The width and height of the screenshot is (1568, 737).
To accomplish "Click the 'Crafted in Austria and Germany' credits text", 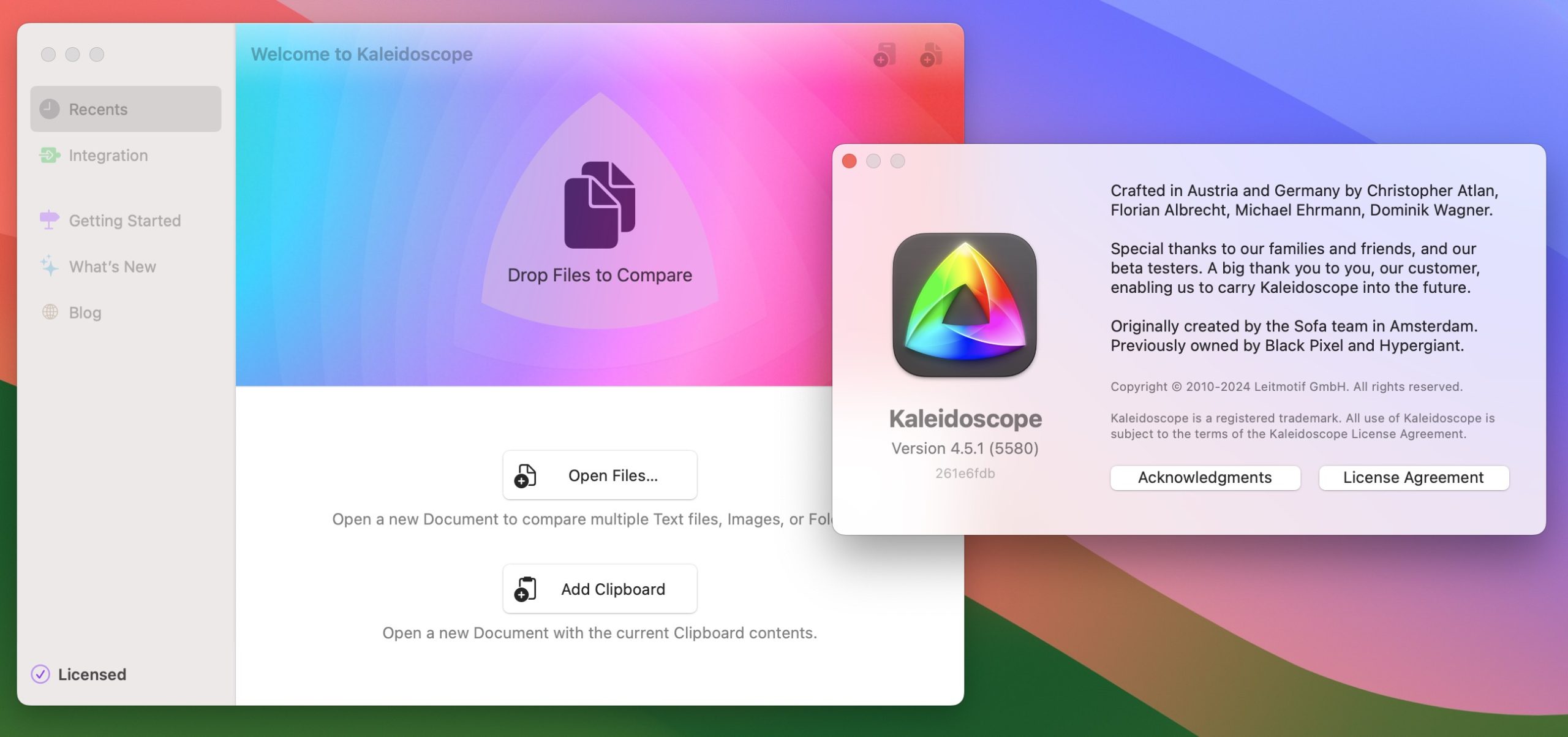I will [1305, 200].
